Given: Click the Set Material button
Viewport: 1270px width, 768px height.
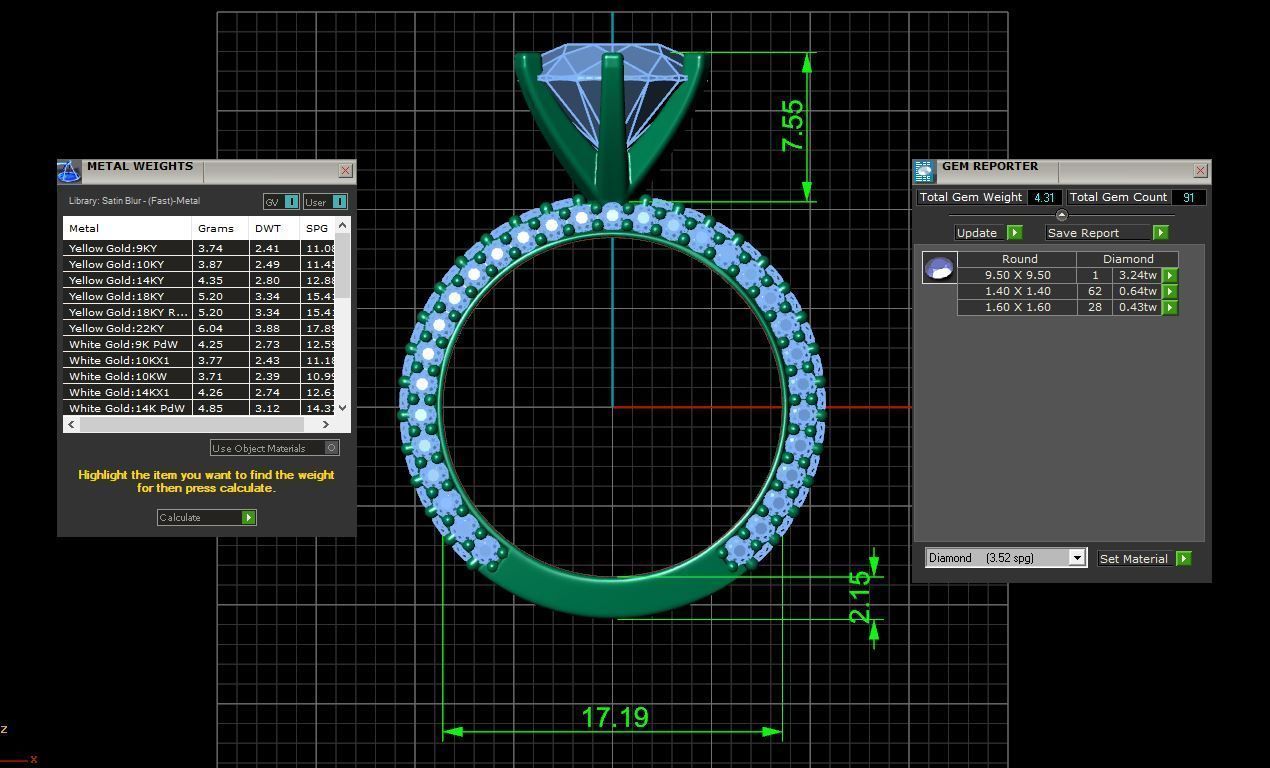Looking at the screenshot, I should click(1144, 558).
